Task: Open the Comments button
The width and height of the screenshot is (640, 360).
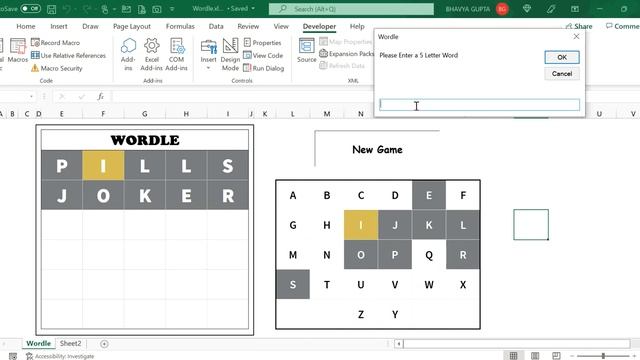Action: (622, 26)
